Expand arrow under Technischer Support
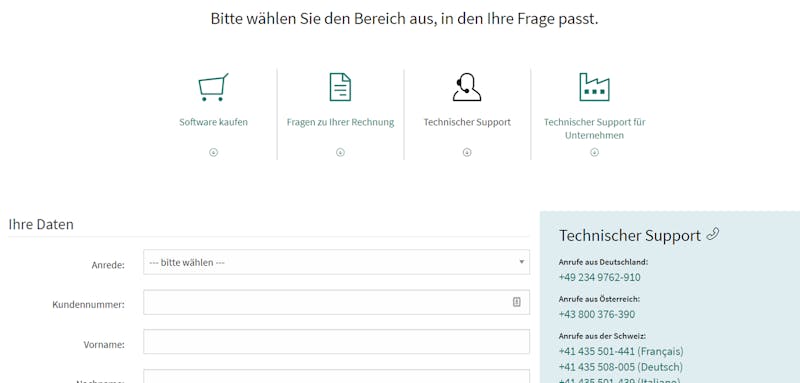The width and height of the screenshot is (800, 383). pos(467,152)
